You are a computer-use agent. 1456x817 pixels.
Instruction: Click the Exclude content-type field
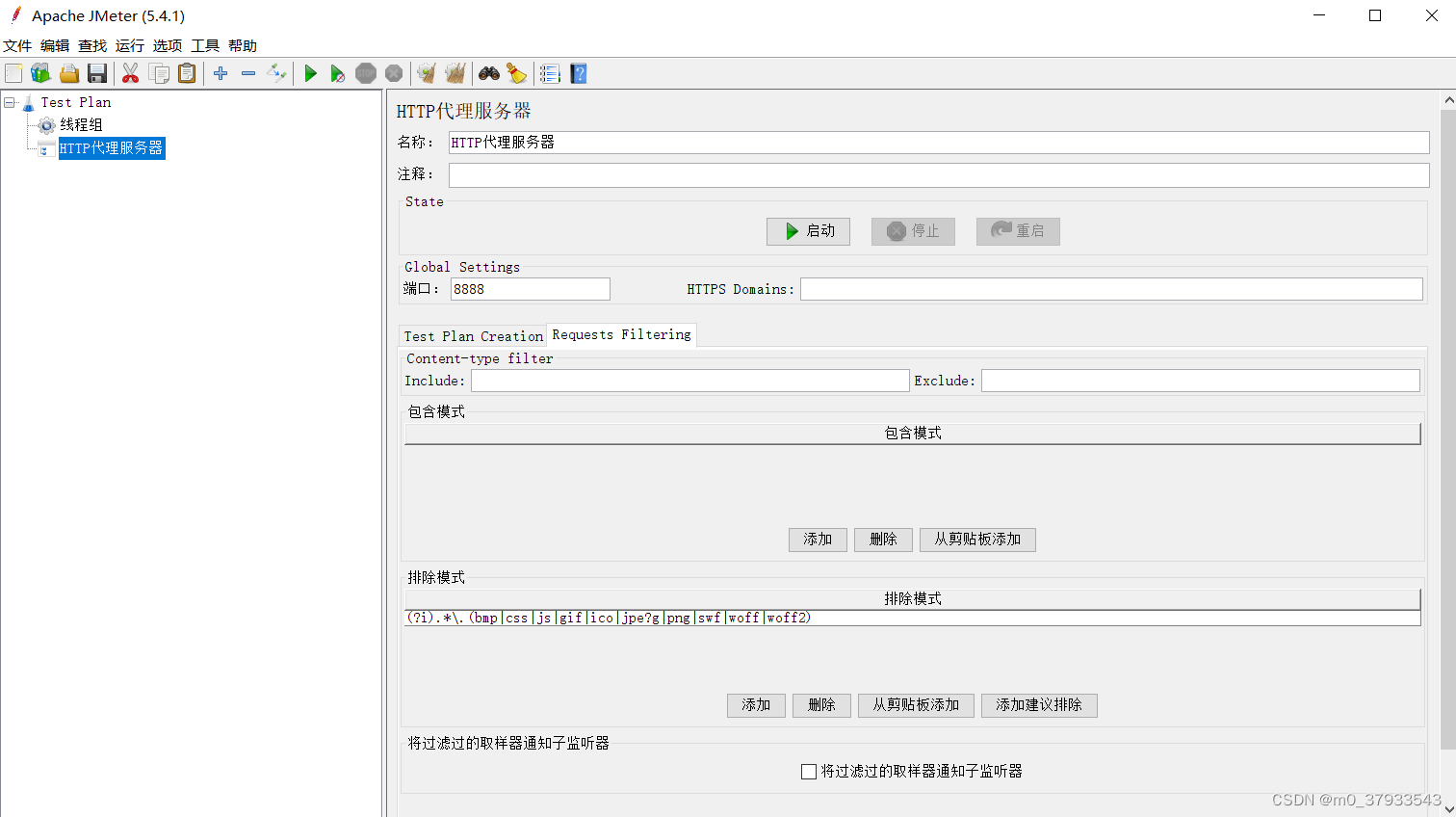[x=1200, y=381]
